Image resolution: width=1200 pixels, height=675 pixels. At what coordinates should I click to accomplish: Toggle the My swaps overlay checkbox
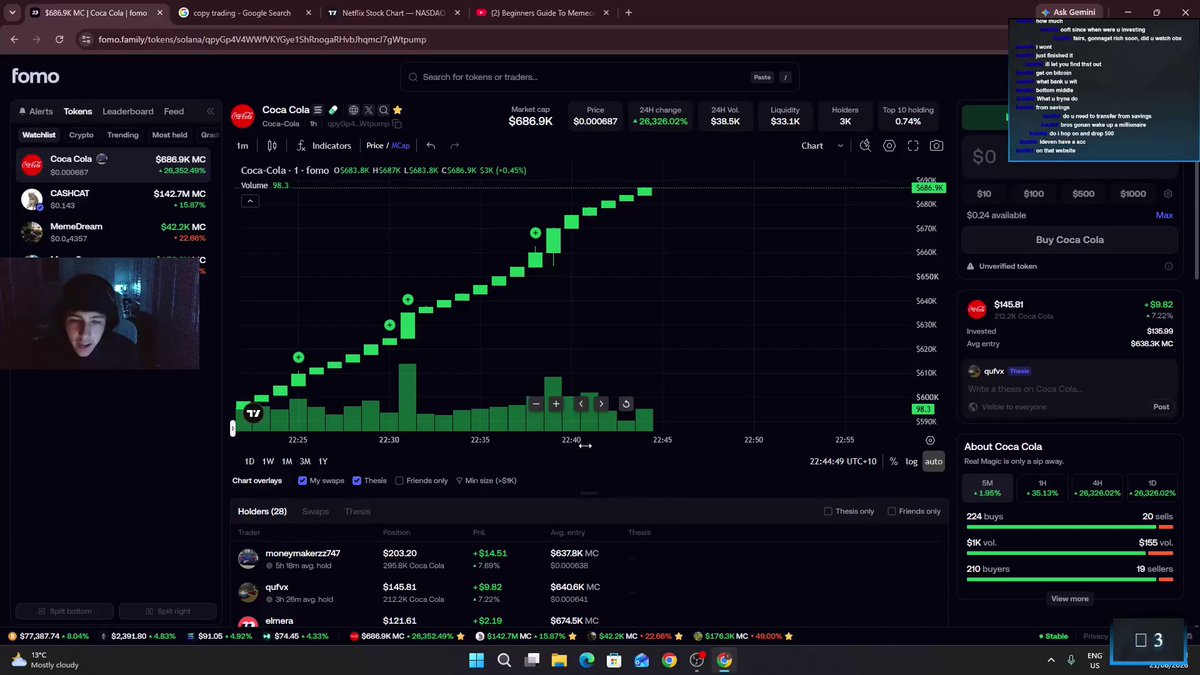[x=303, y=481]
